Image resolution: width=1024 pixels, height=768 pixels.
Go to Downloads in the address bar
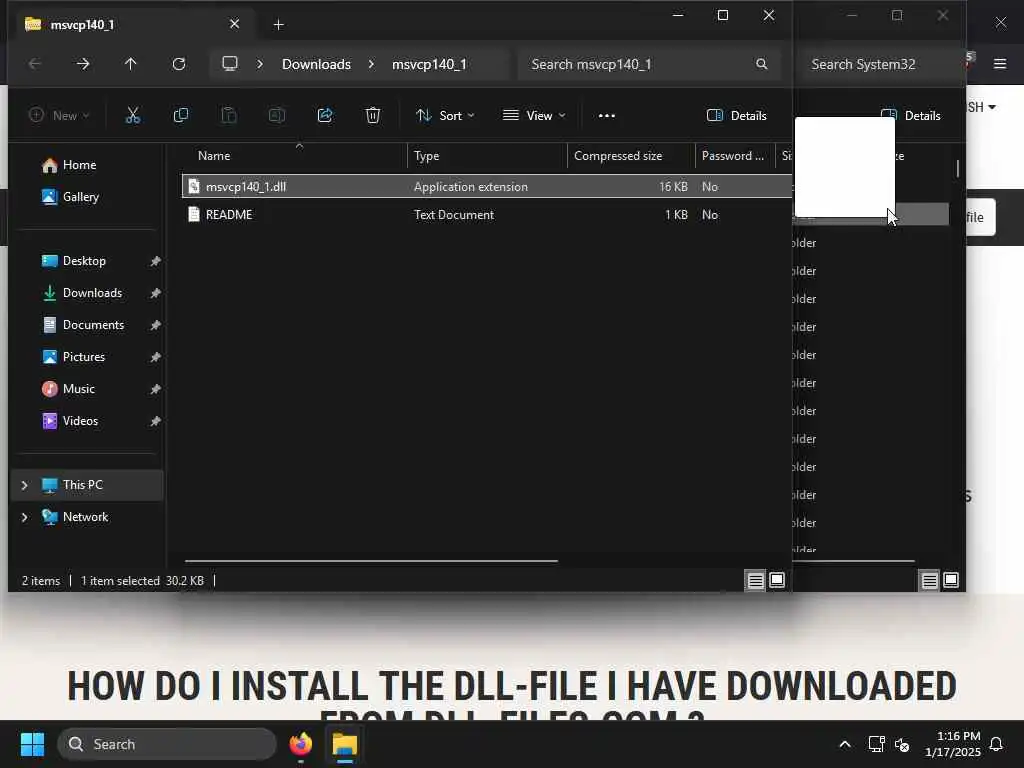coord(316,64)
